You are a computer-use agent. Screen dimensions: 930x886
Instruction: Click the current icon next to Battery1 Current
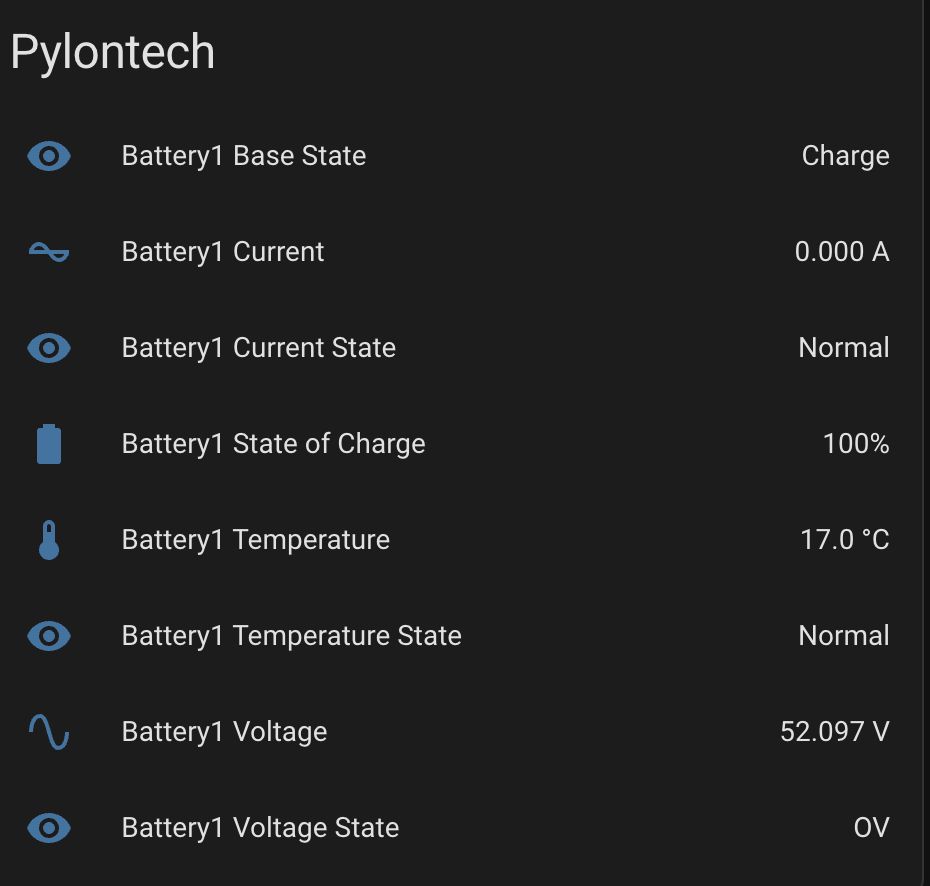[x=49, y=252]
